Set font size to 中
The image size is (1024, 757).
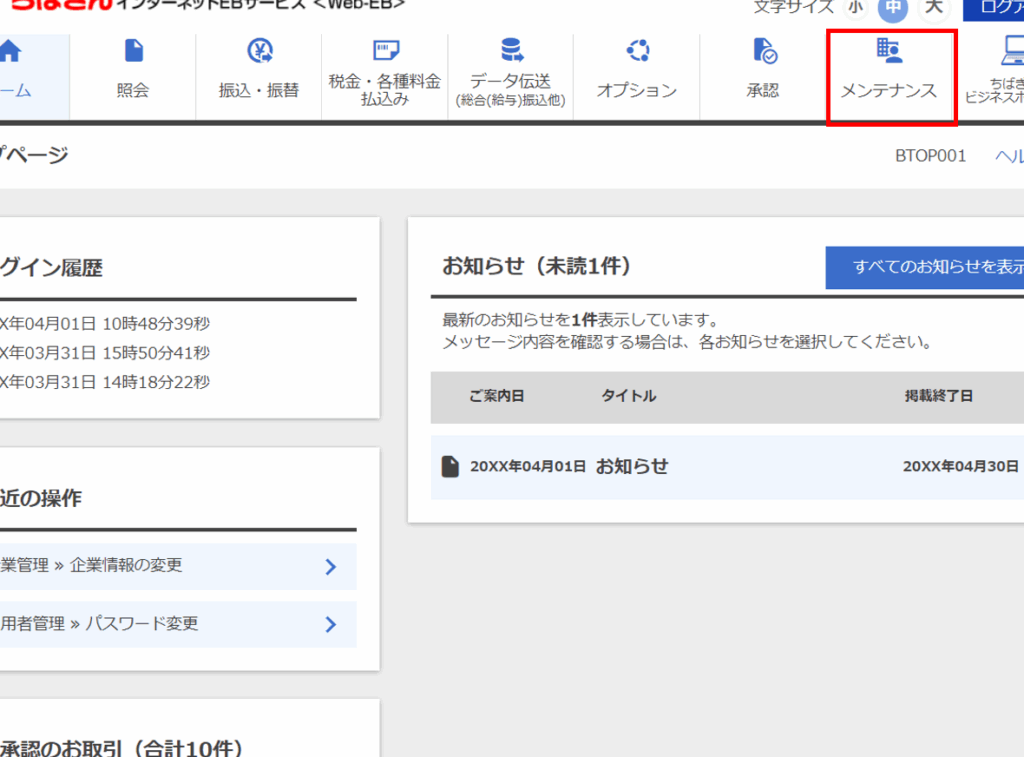(x=893, y=7)
